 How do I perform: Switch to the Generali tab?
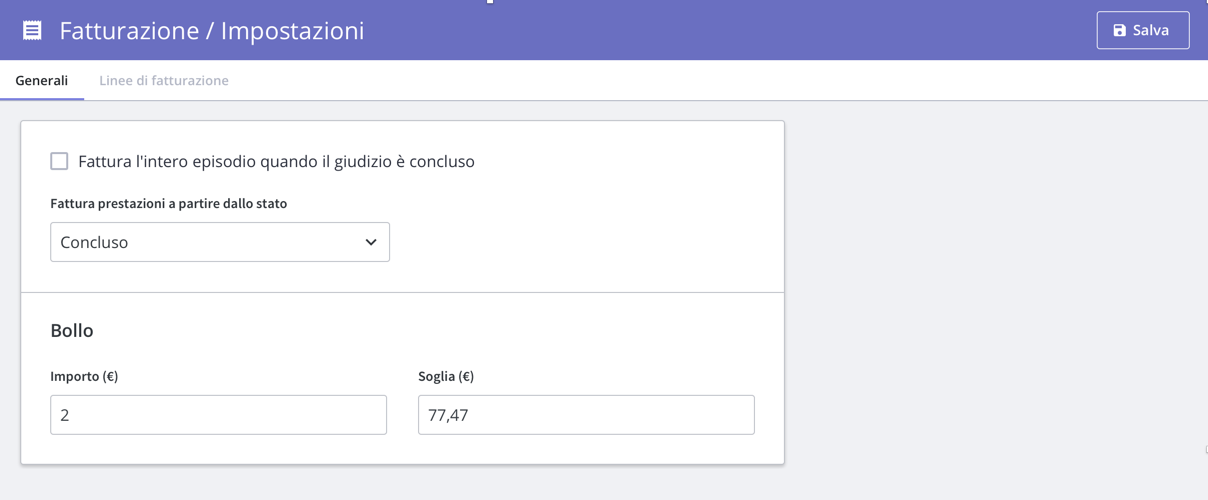coord(42,80)
